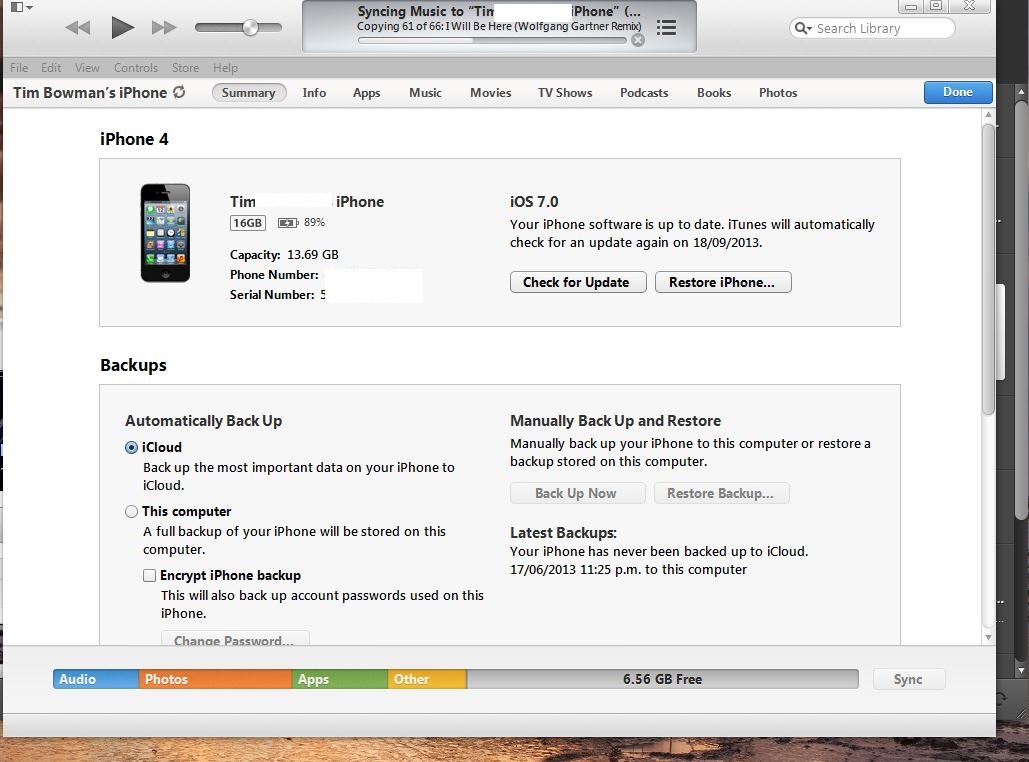Screen dimensions: 1029x762
Task: Click the rewind previous track button
Action: pyautogui.click(x=77, y=28)
